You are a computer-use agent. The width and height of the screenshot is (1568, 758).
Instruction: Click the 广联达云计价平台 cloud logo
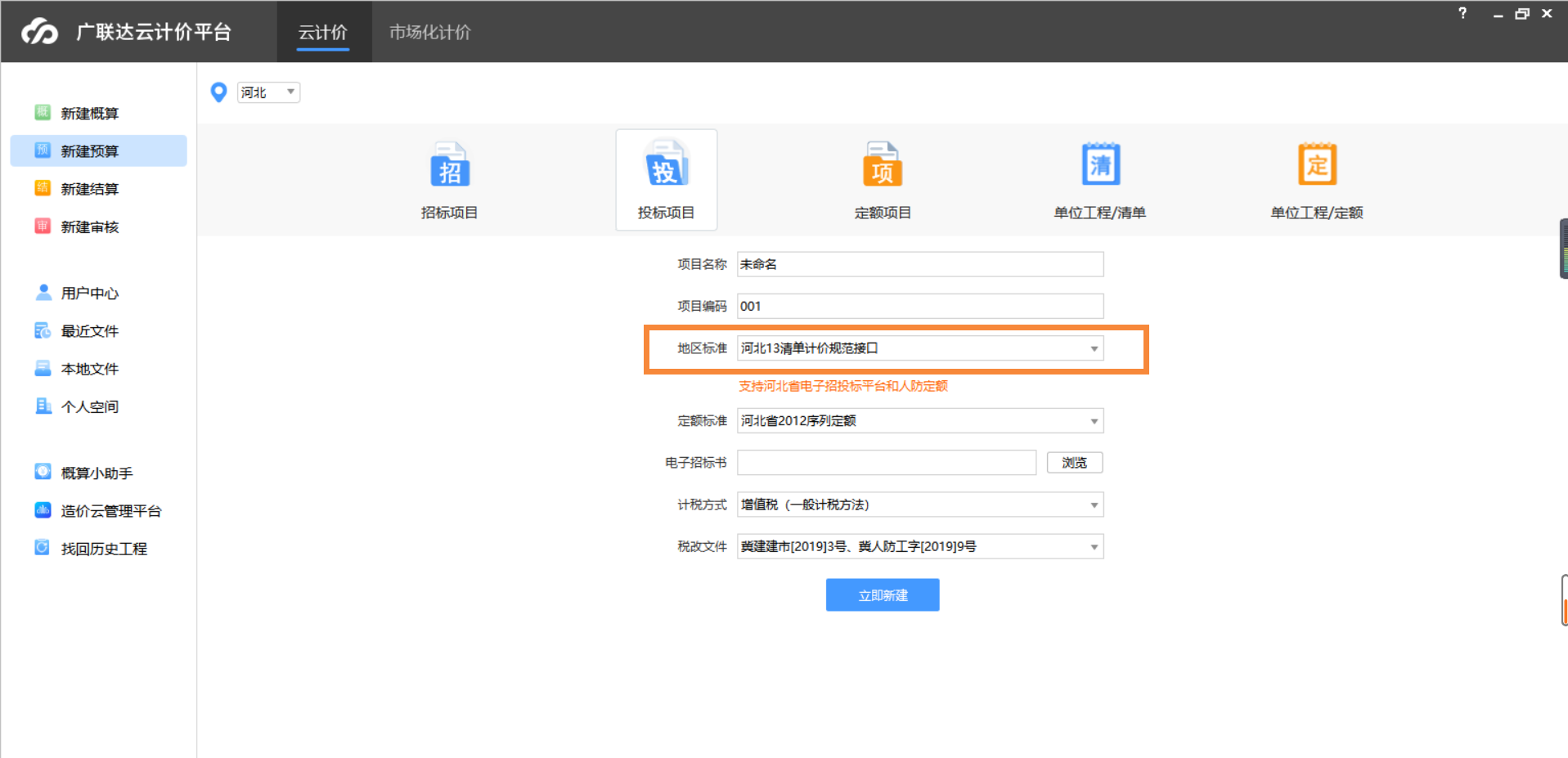point(39,32)
